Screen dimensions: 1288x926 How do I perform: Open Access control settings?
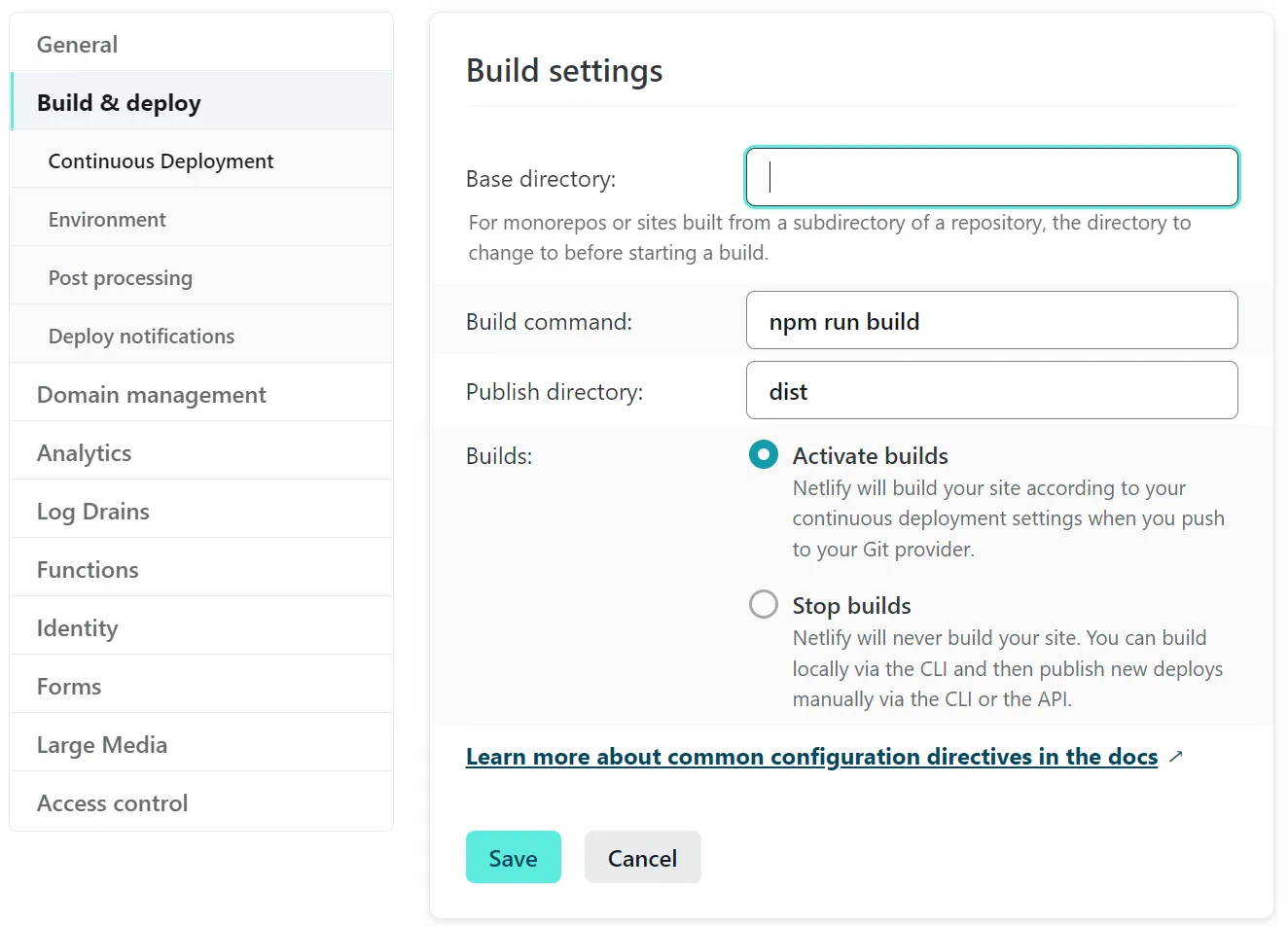pos(201,802)
